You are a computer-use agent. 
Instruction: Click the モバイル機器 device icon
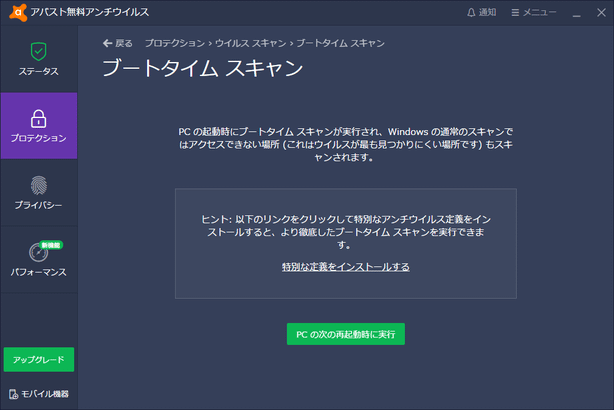(13, 394)
